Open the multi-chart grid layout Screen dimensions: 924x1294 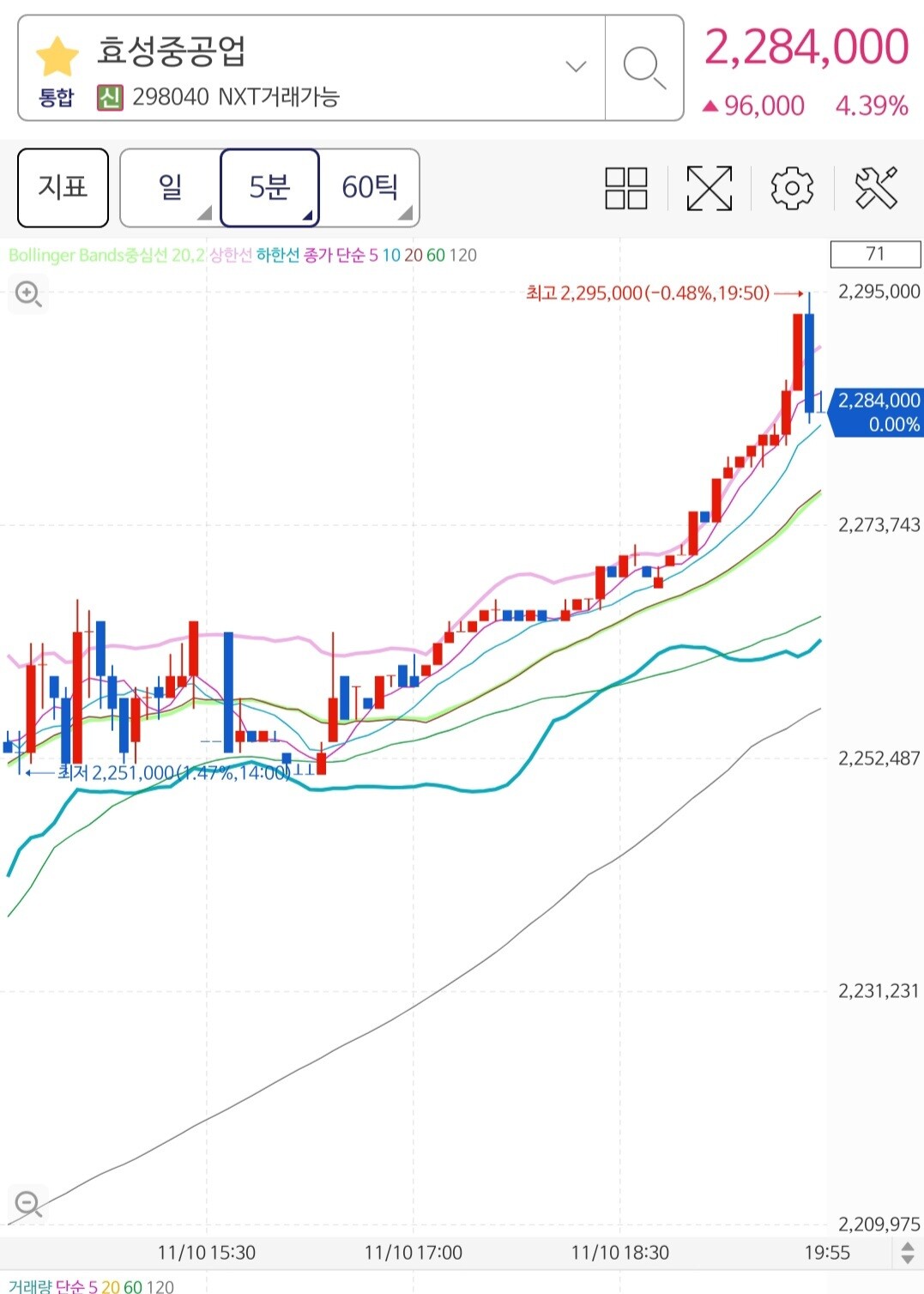(625, 188)
